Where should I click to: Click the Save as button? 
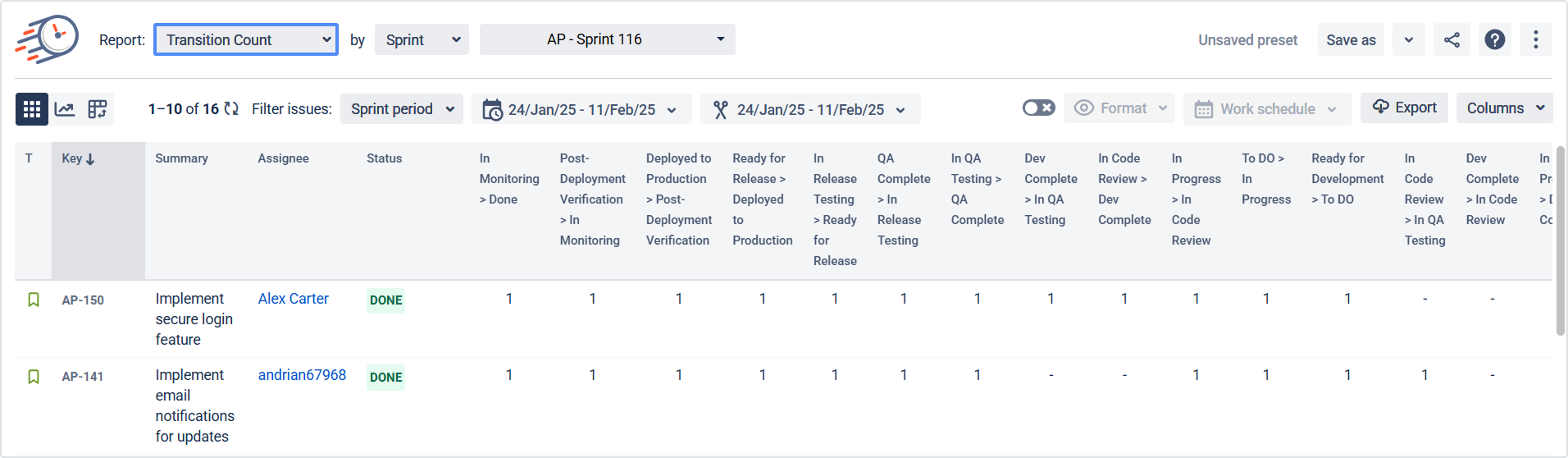pyautogui.click(x=1351, y=39)
